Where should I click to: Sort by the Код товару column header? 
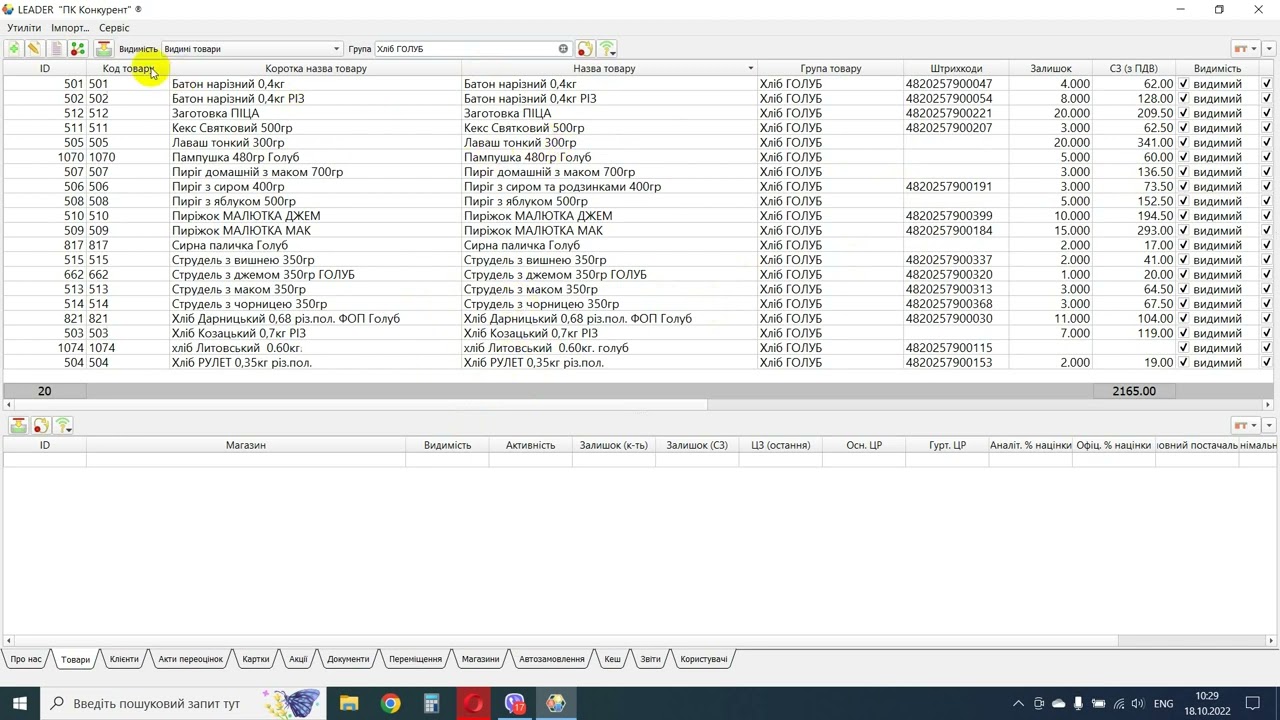click(128, 68)
